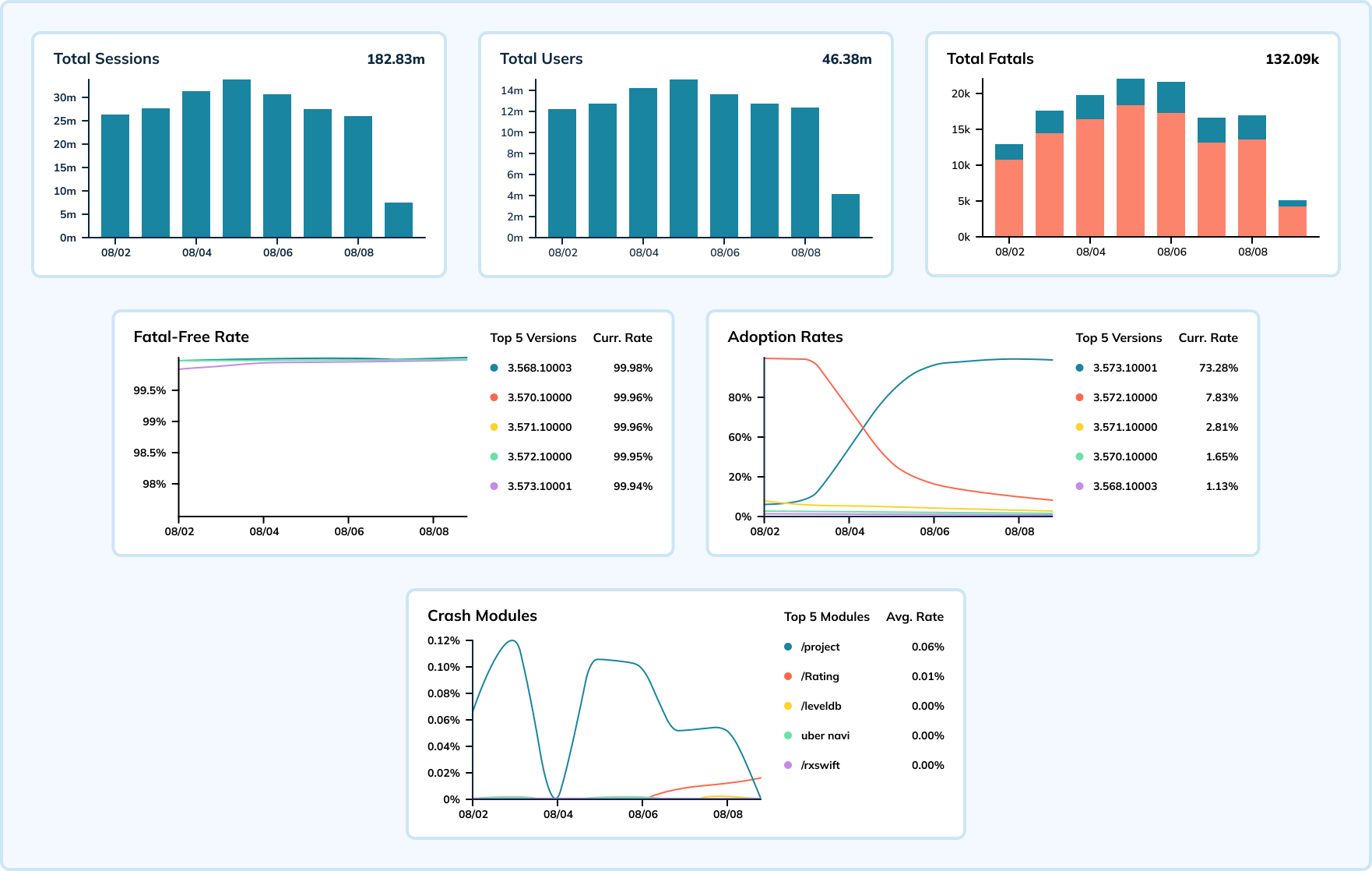Select the 2.81% adoption rate value

[1222, 427]
